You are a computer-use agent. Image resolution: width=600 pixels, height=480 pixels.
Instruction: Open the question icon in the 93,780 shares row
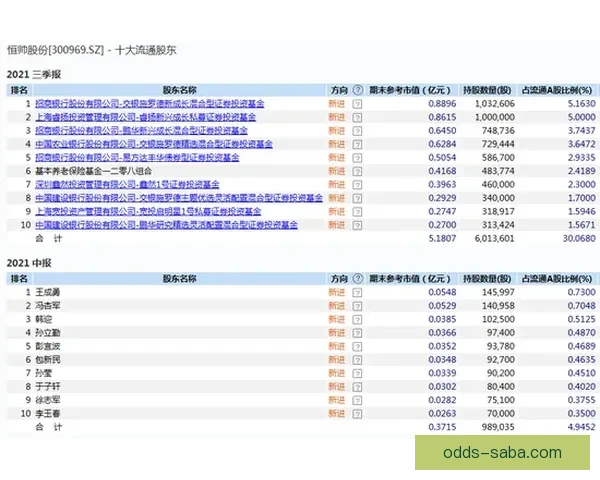[357, 346]
